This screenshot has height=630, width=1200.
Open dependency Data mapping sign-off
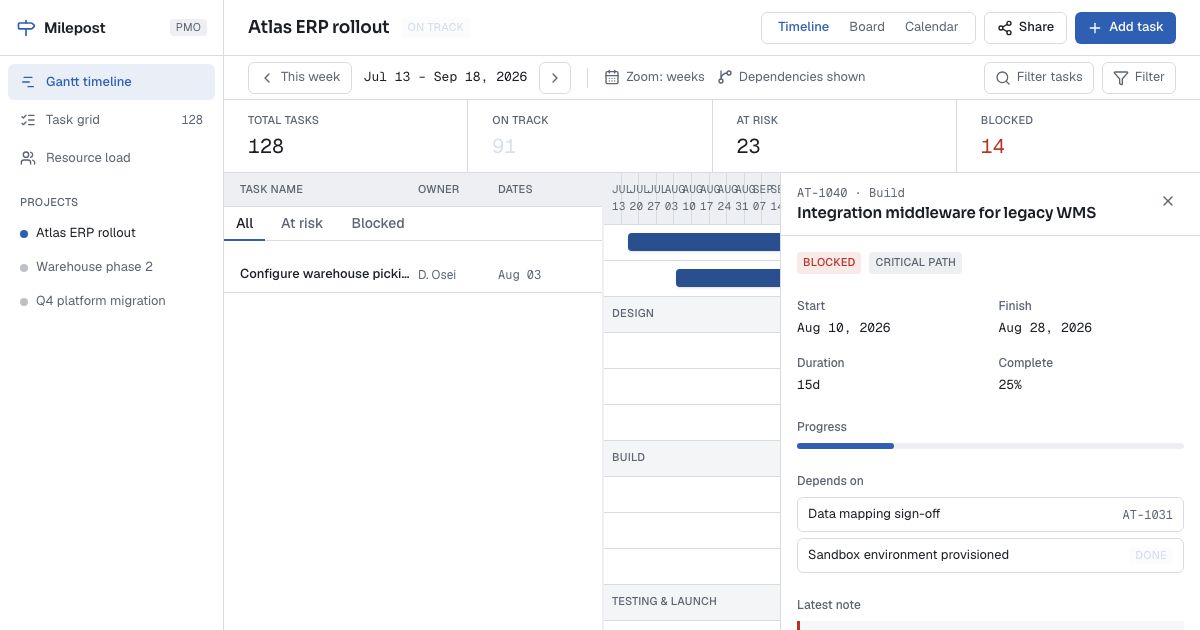point(990,514)
